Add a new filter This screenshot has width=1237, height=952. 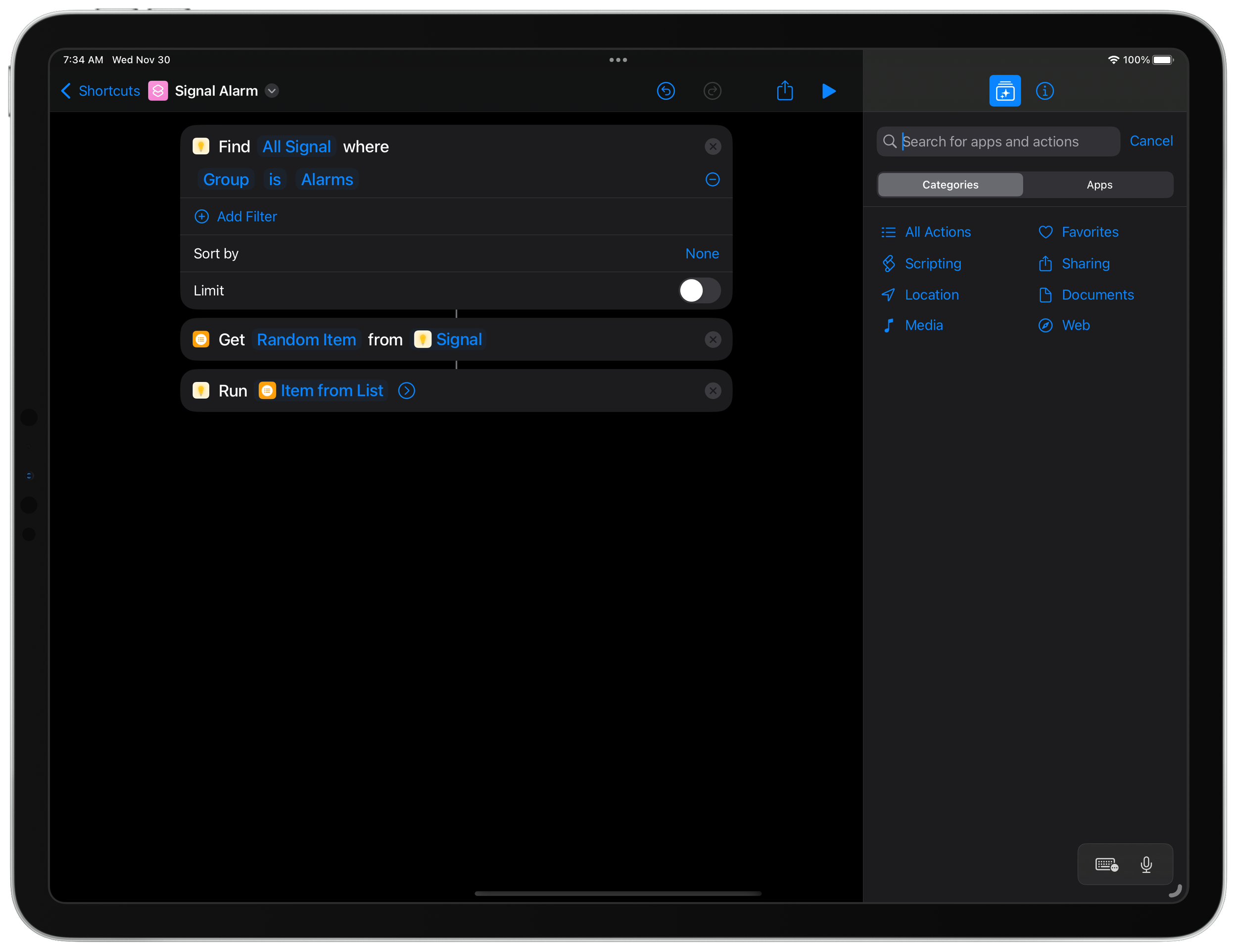coord(236,216)
